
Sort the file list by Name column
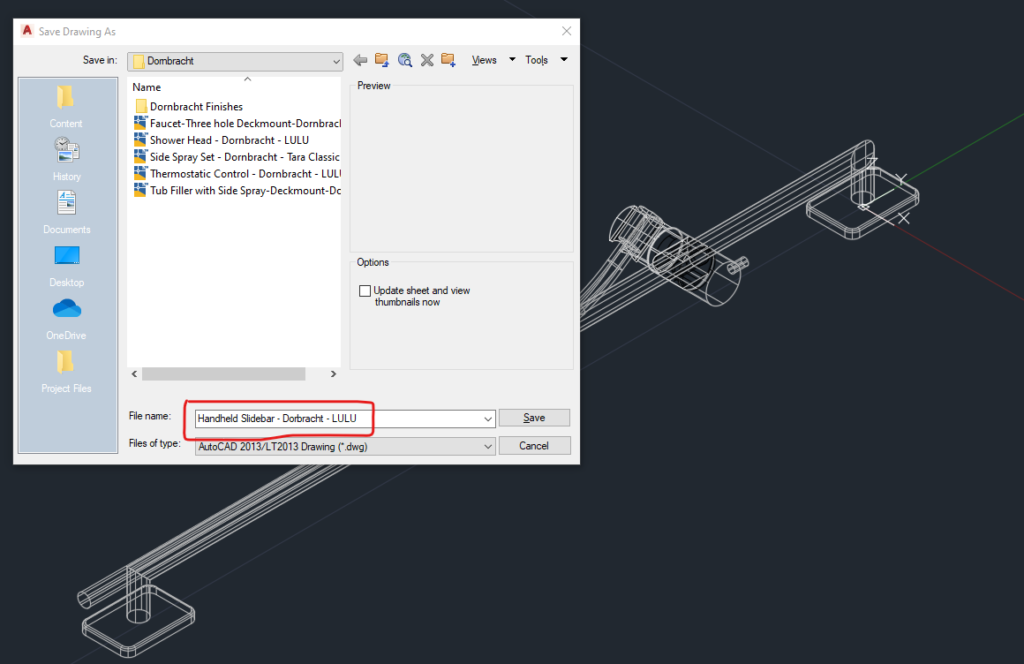[146, 87]
